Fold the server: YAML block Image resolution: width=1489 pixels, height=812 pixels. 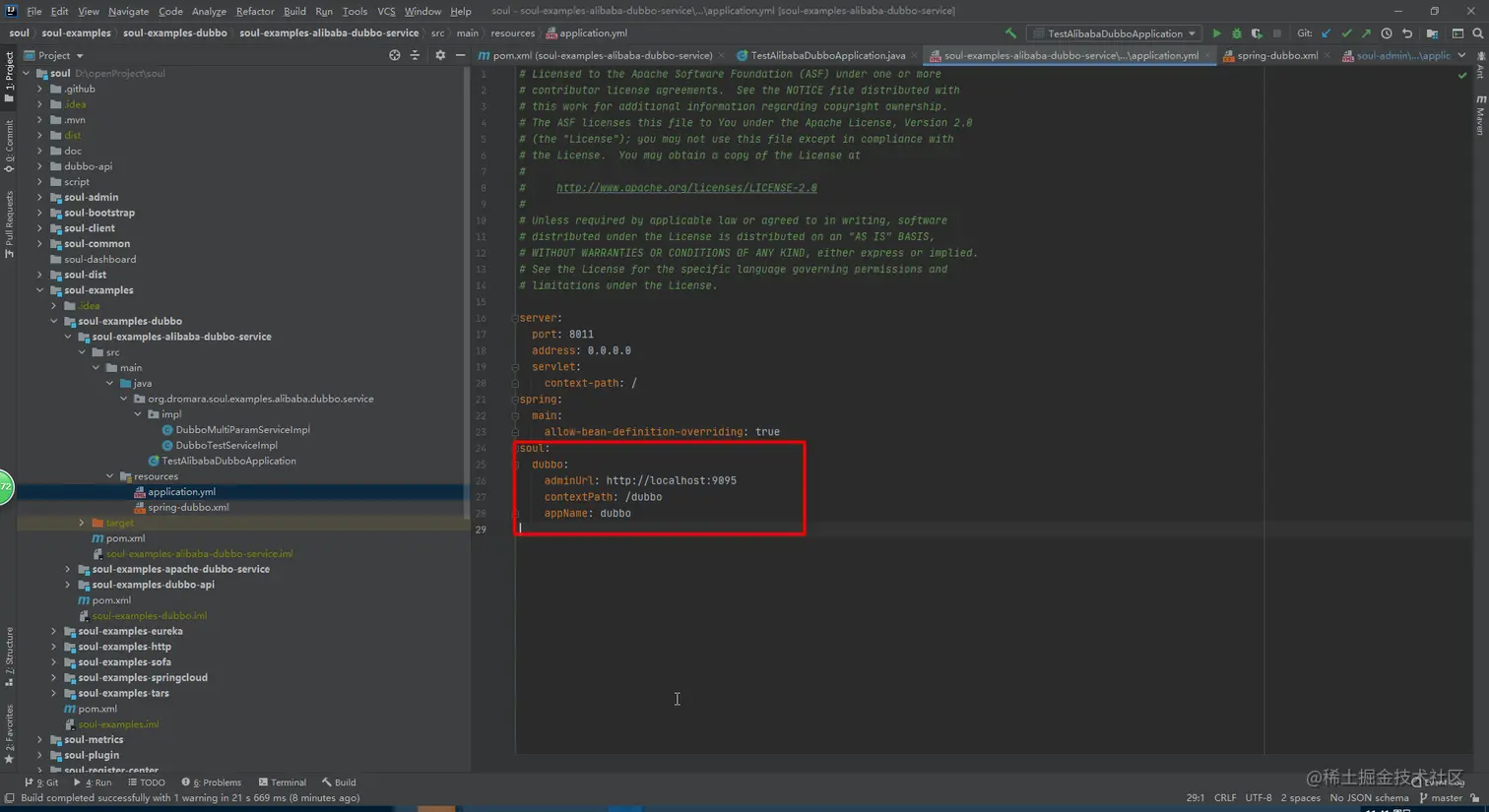click(x=514, y=318)
